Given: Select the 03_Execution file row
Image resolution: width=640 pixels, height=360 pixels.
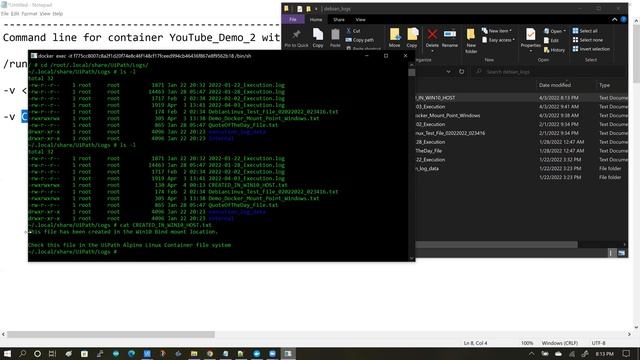Looking at the screenshot, I should click(x=521, y=107).
